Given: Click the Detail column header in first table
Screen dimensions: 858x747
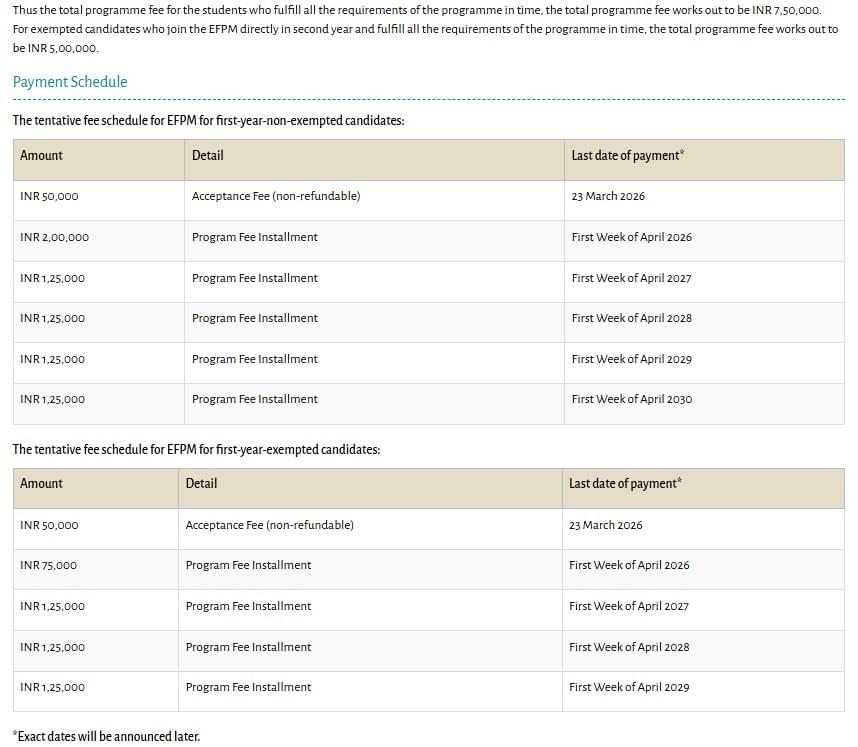Looking at the screenshot, I should point(208,157).
